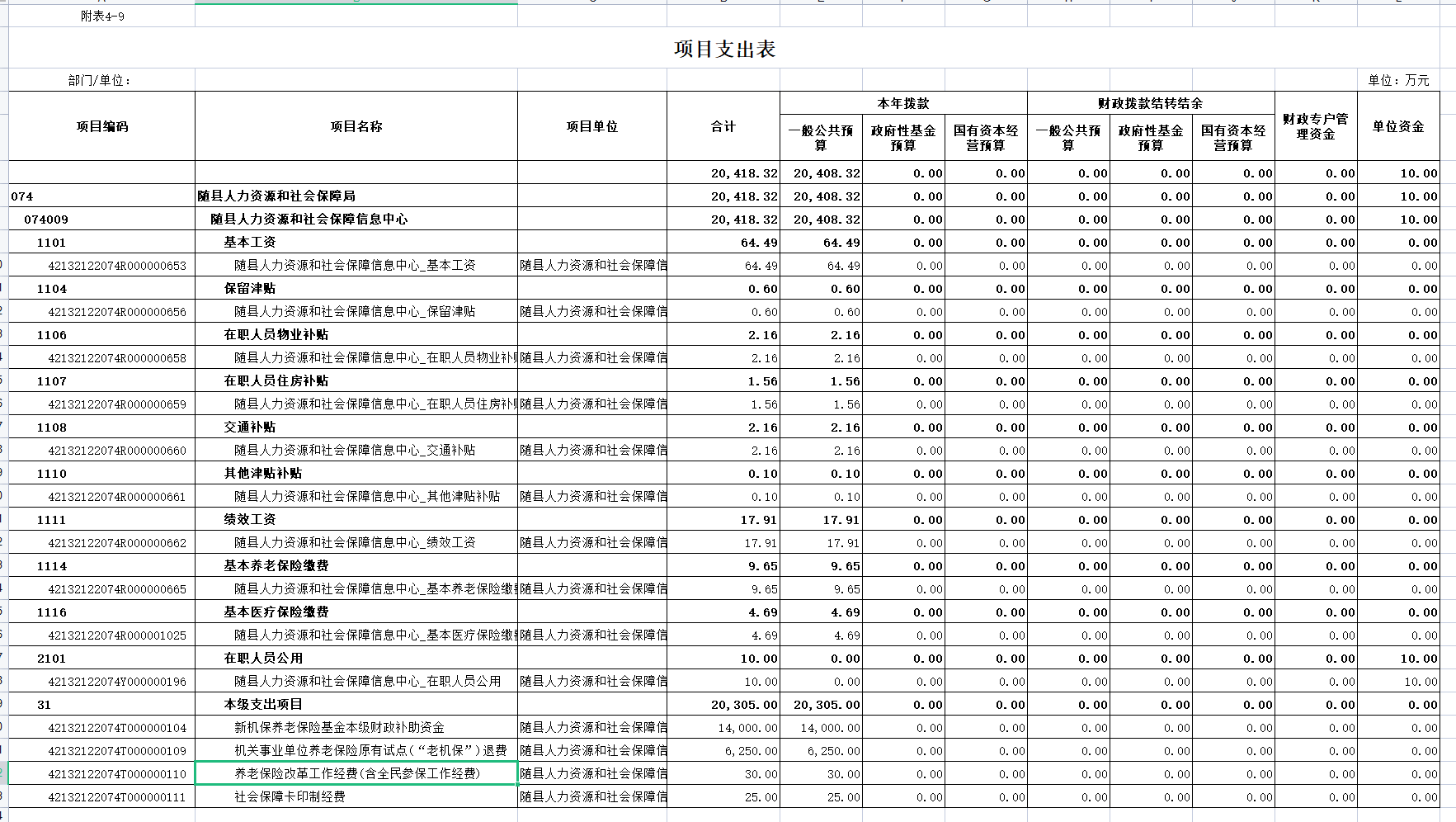The image size is (1456, 822).
Task: Click the 单位资金 header cell
Action: click(x=1398, y=126)
